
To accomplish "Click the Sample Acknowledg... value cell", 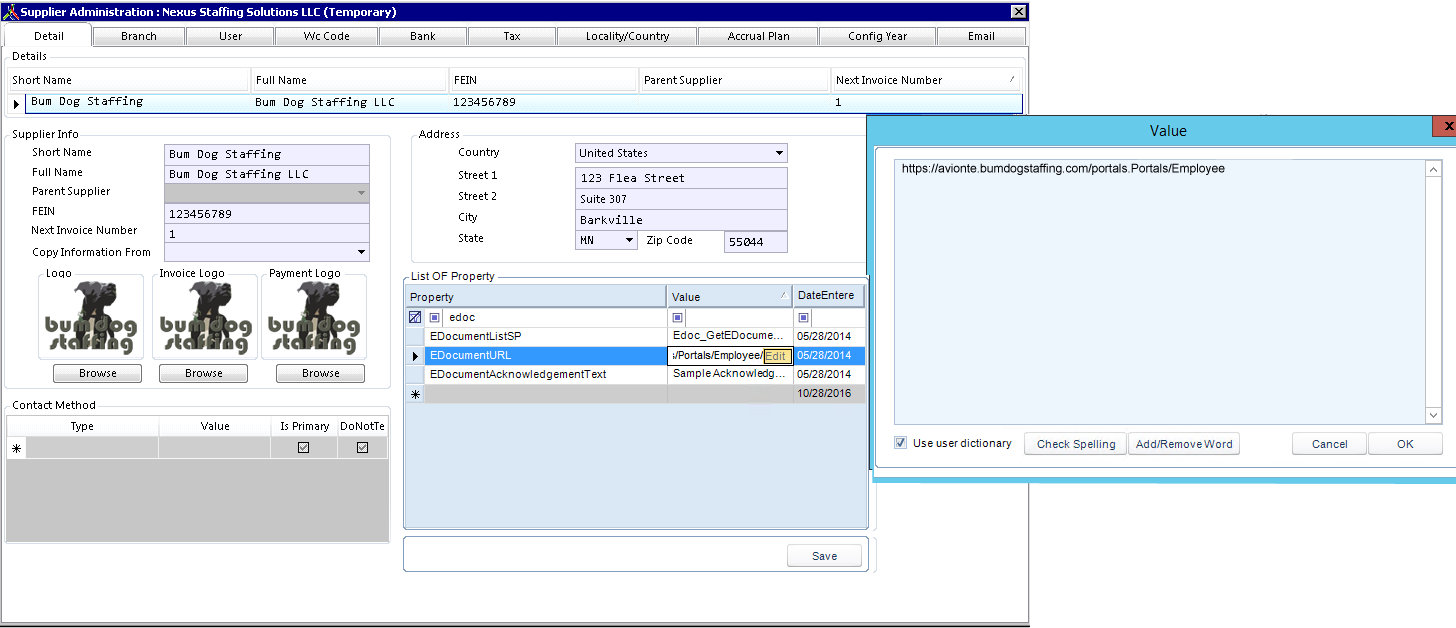I will pyautogui.click(x=730, y=375).
